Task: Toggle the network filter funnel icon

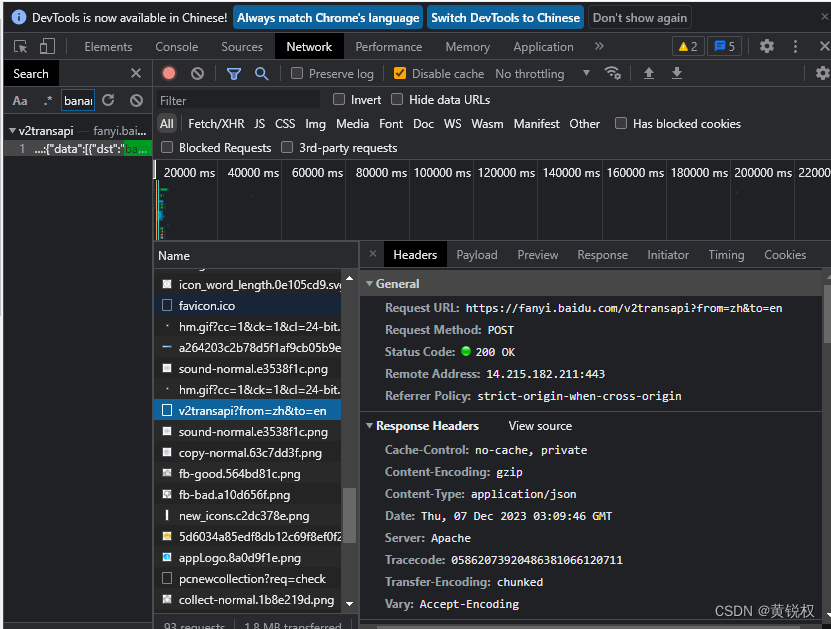Action: [x=234, y=74]
